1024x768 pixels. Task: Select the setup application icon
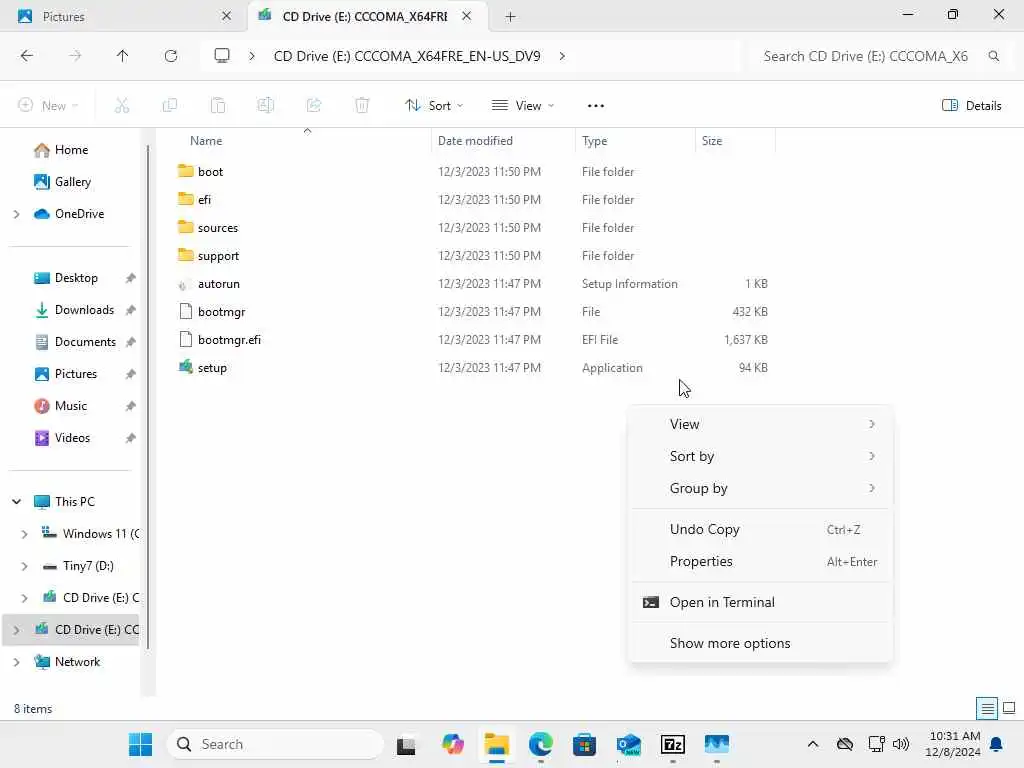pos(185,367)
